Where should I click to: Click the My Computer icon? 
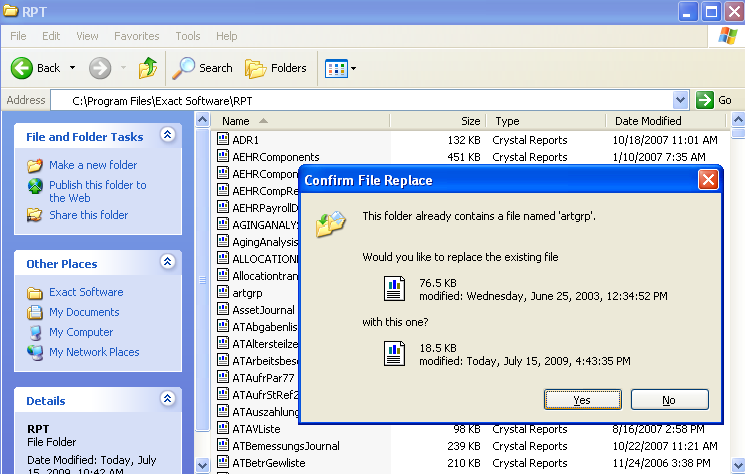pos(35,332)
